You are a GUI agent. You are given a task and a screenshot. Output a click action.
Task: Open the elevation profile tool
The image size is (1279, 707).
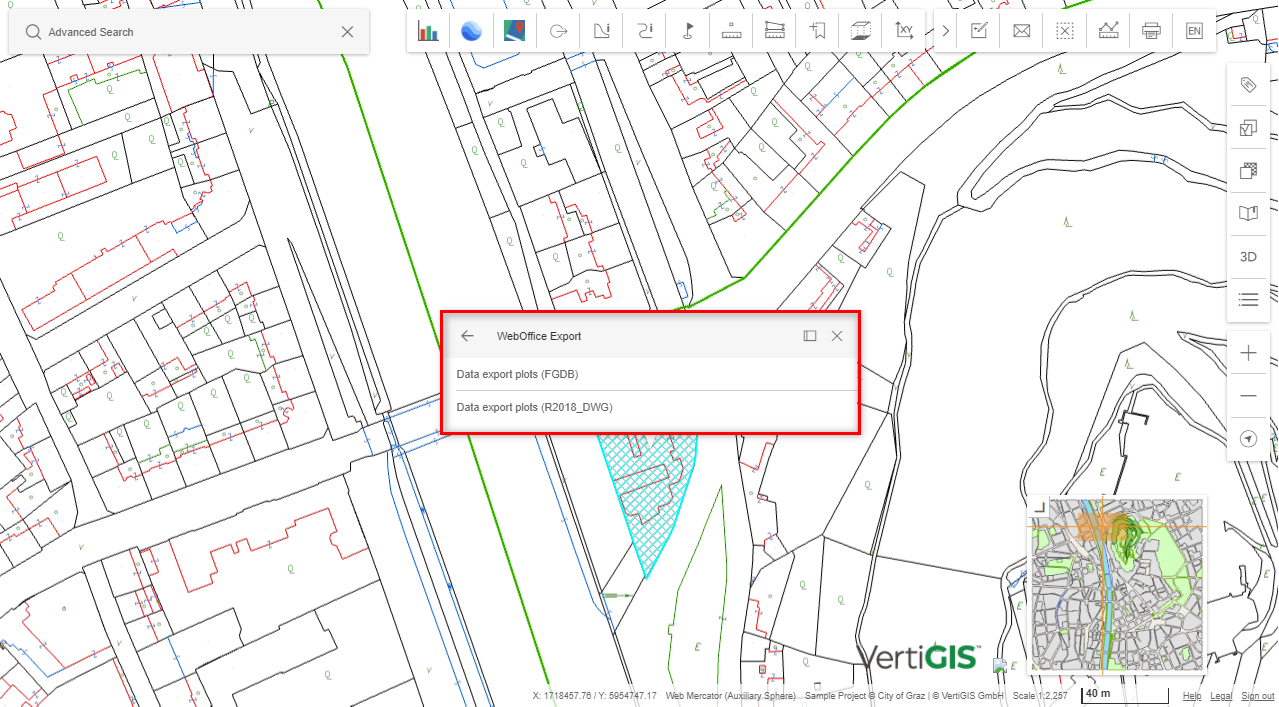click(x=1108, y=30)
